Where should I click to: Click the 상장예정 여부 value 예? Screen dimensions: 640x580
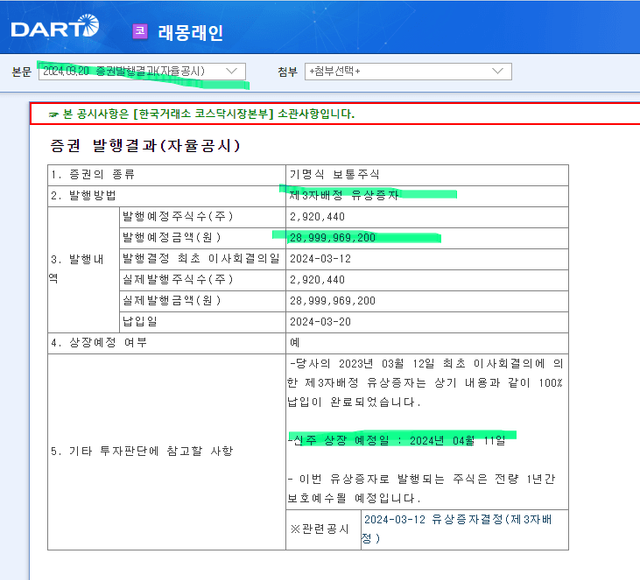(x=294, y=342)
